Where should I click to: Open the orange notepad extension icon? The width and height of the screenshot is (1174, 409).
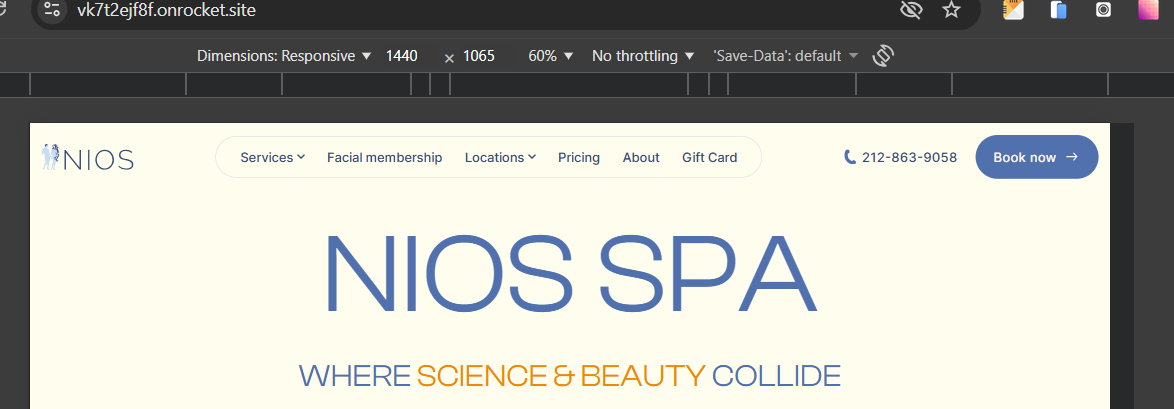(1013, 9)
